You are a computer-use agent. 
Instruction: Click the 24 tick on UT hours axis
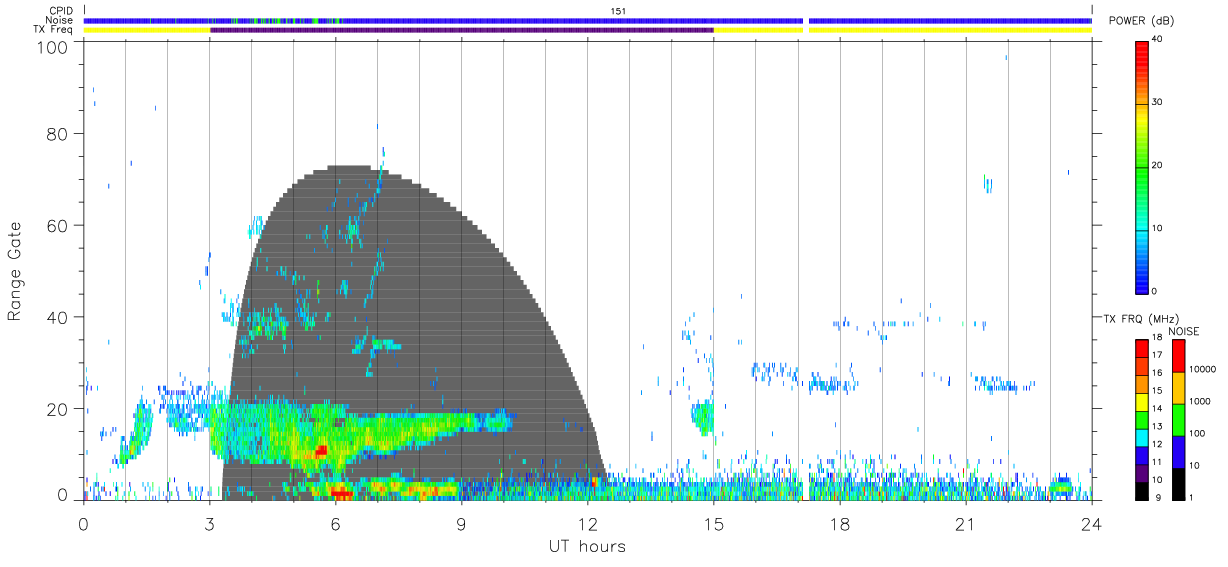point(1091,524)
